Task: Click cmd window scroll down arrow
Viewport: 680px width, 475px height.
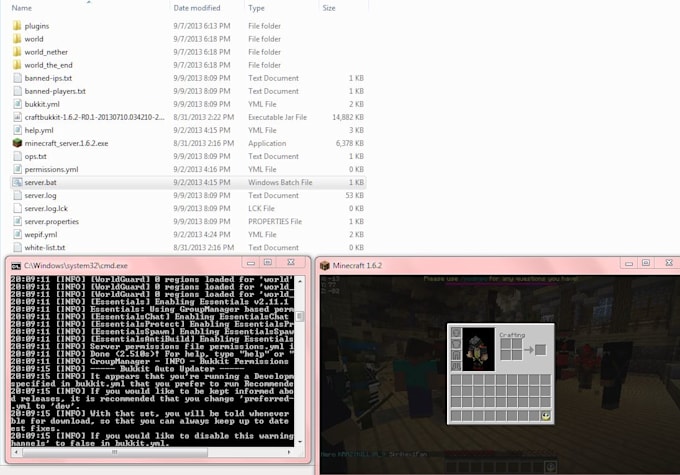Action: point(300,442)
